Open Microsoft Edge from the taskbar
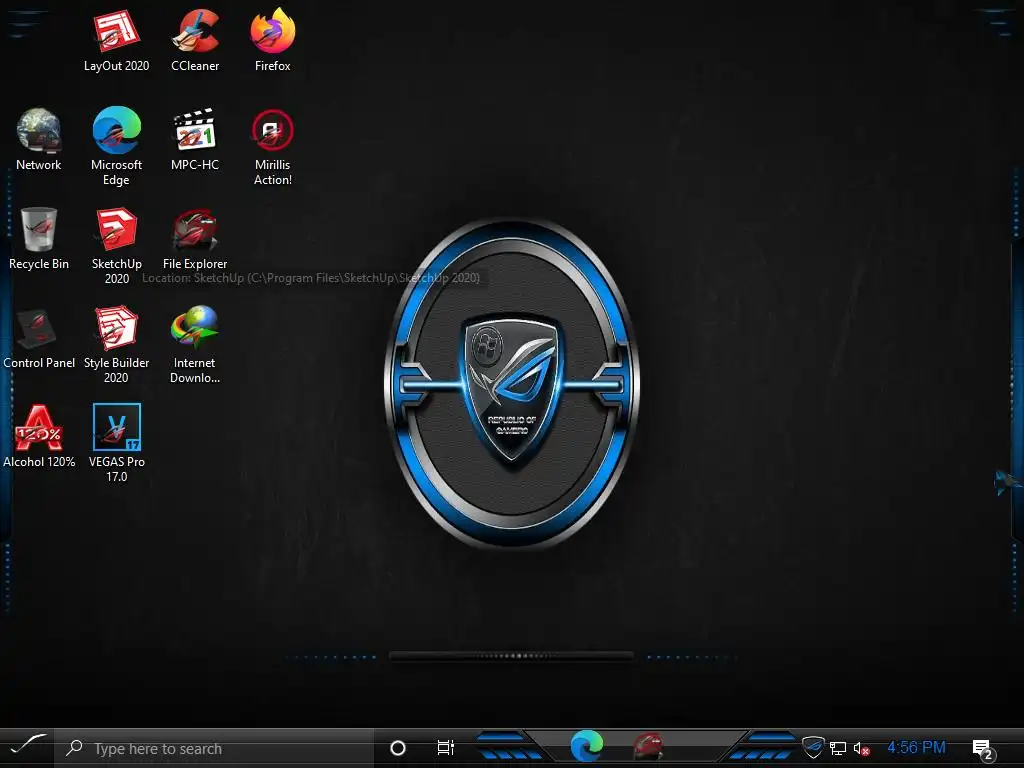 click(x=586, y=746)
